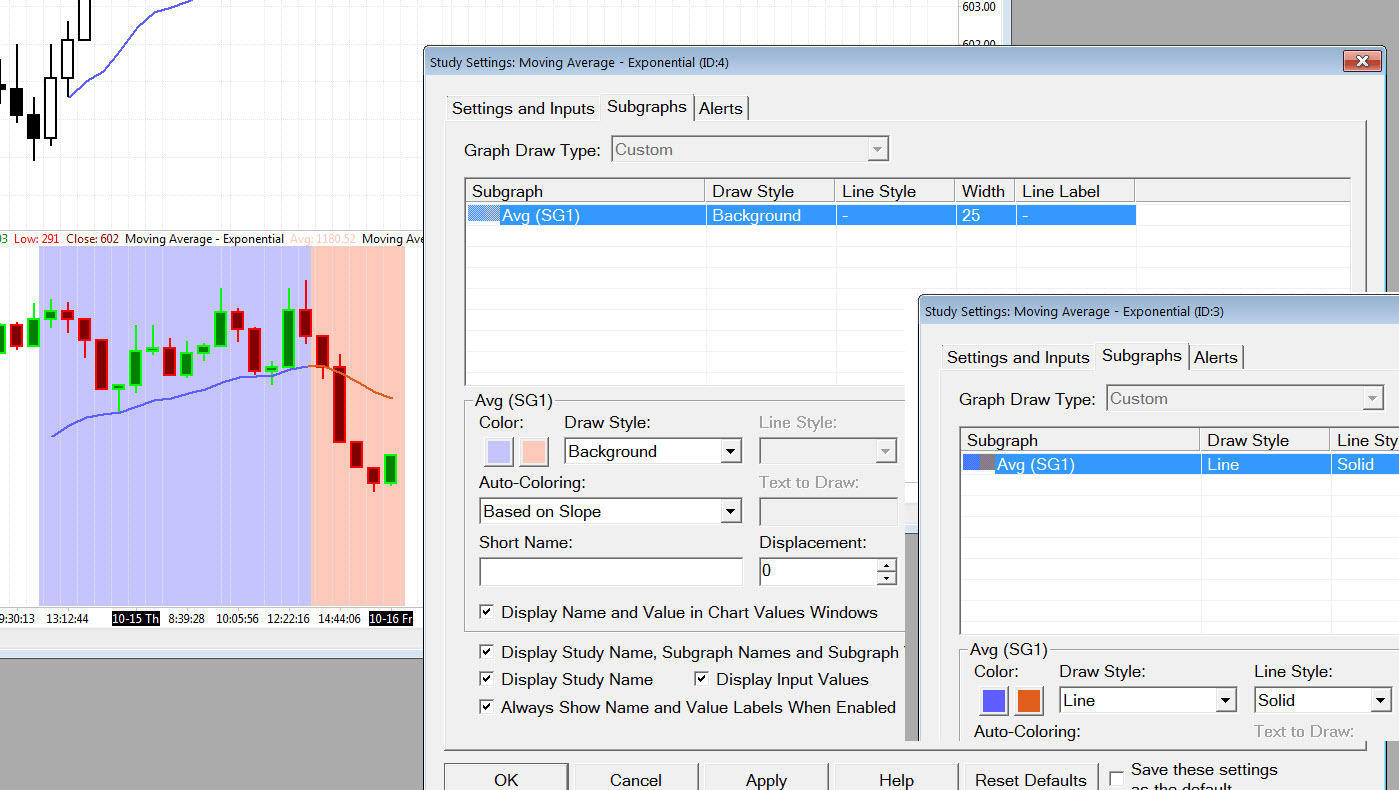
Task: Click into the Short Name input field
Action: (x=611, y=572)
